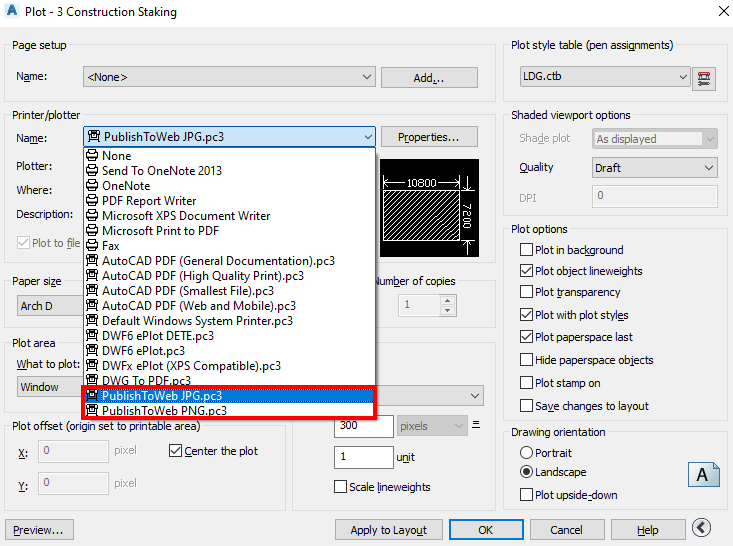This screenshot has width=733, height=546.
Task: Enable Plot stamp on checkbox
Action: [x=526, y=383]
